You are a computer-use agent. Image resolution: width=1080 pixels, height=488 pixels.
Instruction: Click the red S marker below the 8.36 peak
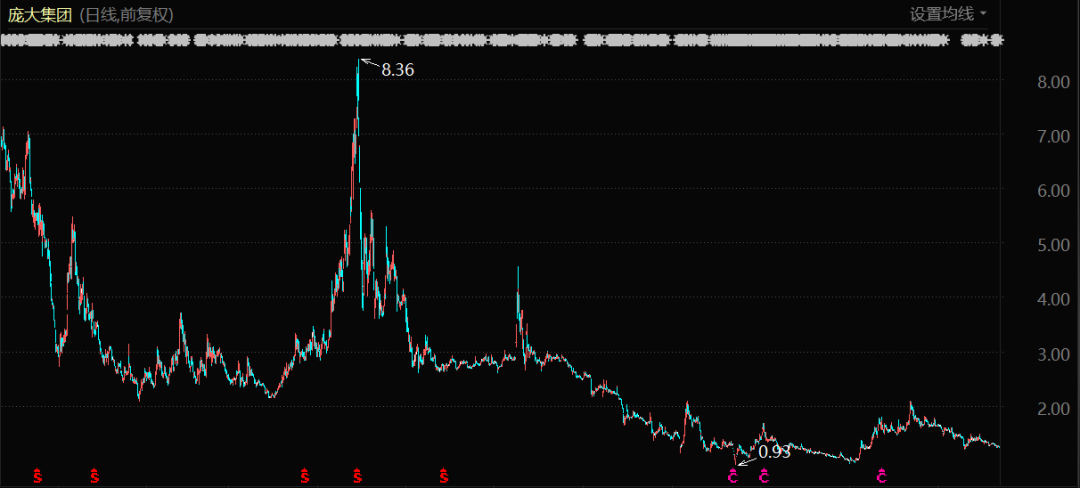(358, 476)
